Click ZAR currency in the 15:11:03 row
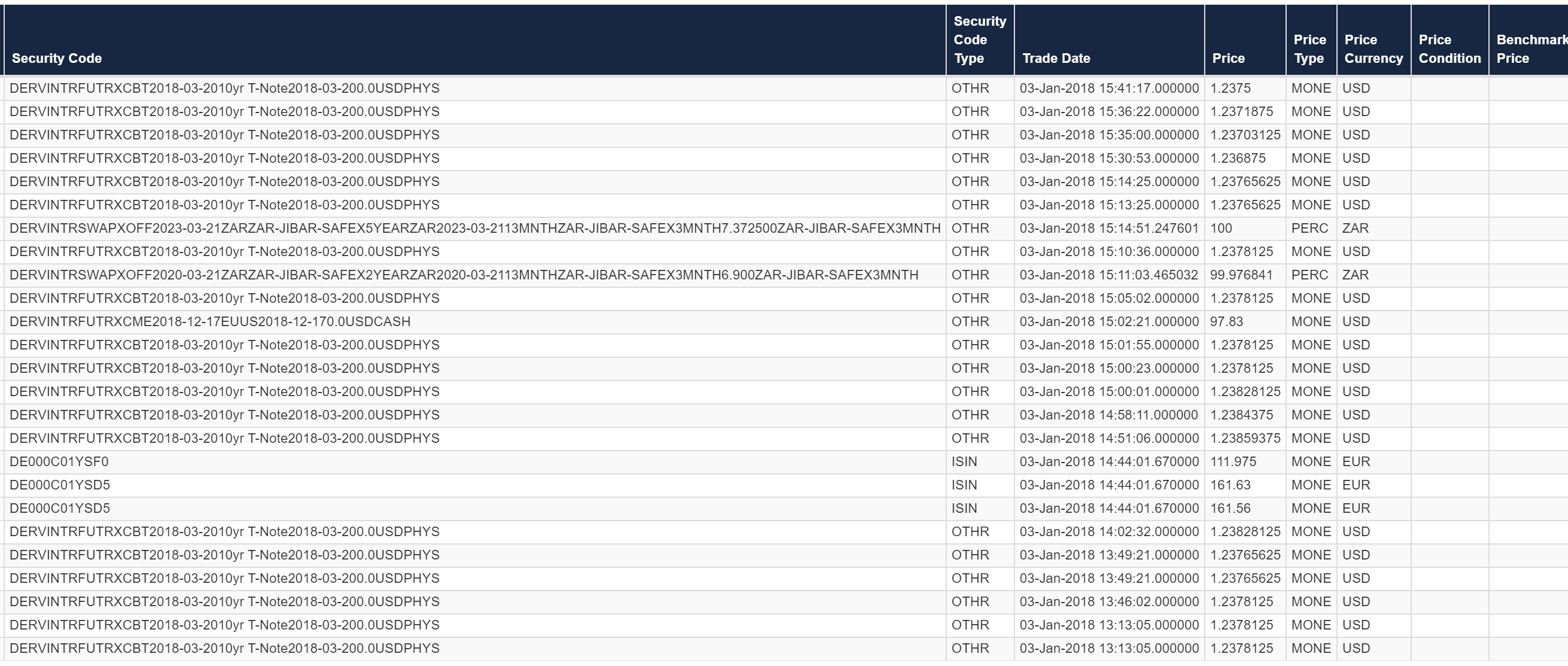 [1355, 275]
